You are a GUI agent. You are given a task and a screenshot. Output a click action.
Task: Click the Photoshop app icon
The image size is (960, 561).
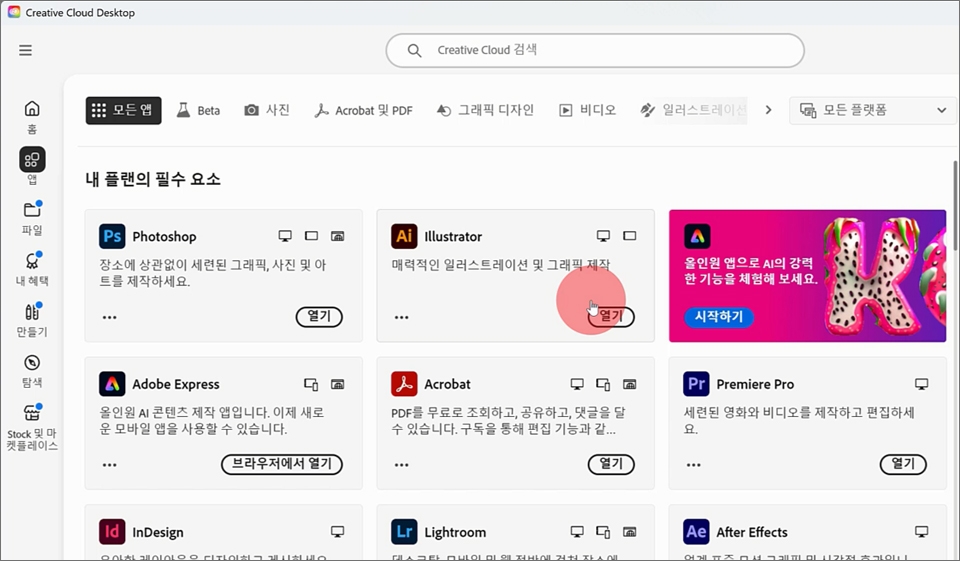[x=112, y=236]
